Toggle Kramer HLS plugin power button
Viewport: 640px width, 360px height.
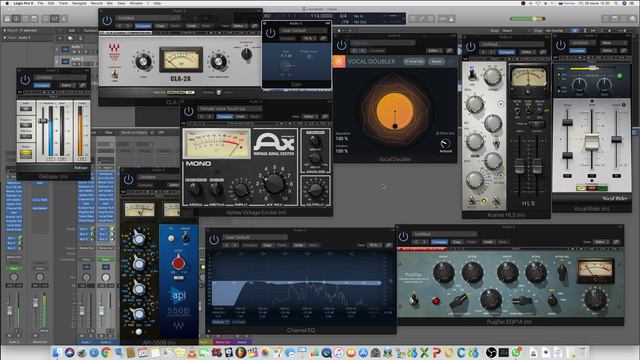(x=471, y=47)
